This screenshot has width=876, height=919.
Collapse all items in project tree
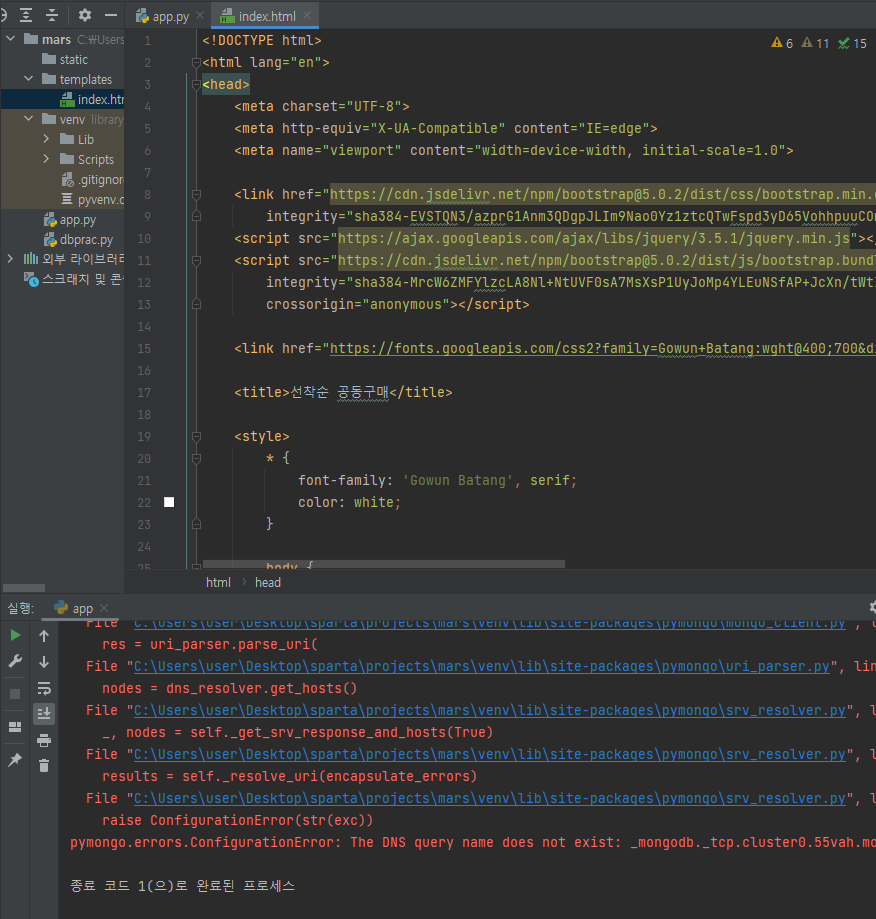(x=52, y=15)
